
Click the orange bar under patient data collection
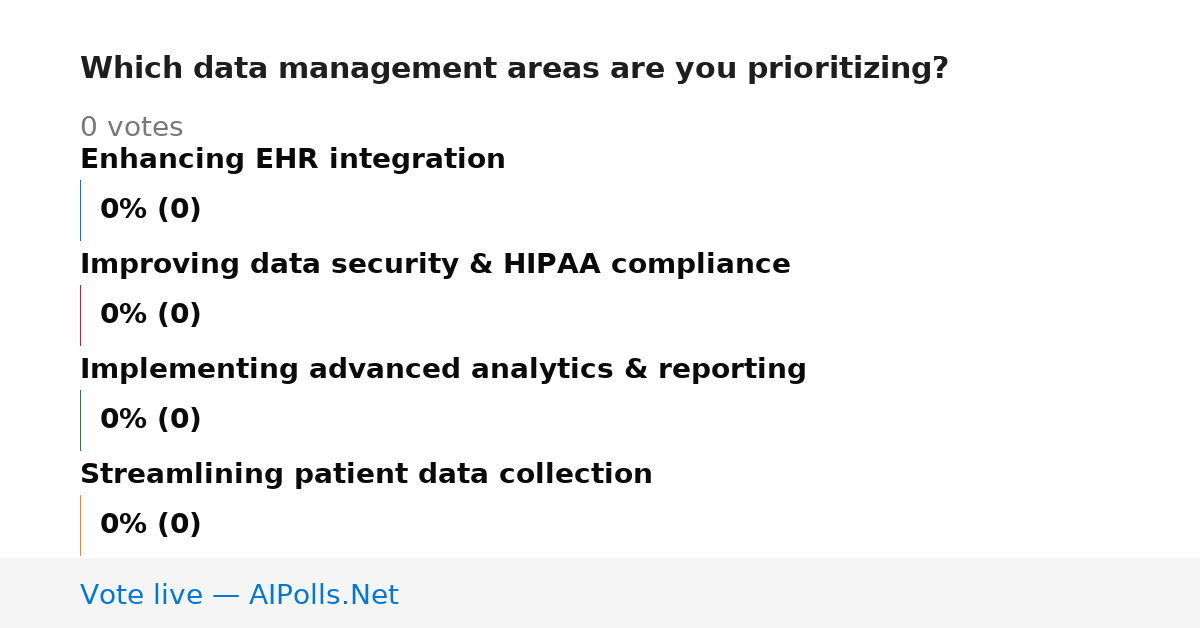80,525
